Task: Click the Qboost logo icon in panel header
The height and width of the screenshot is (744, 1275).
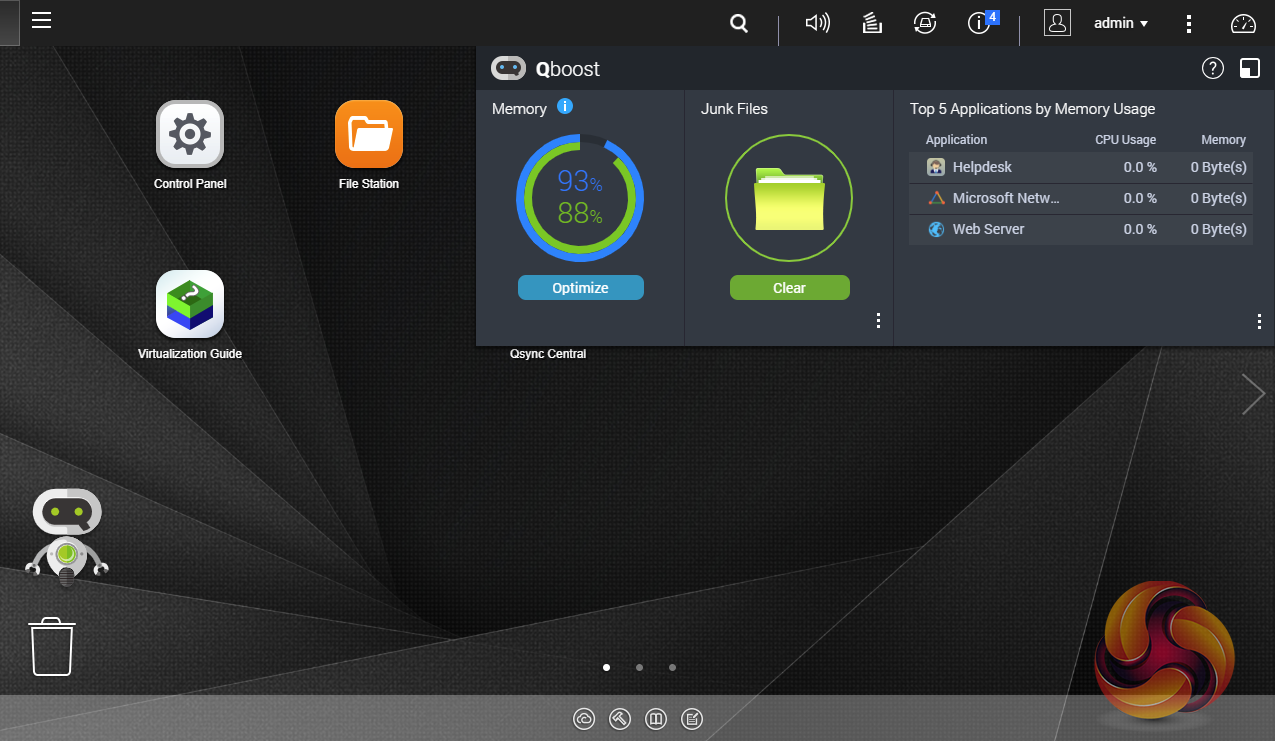Action: (508, 69)
